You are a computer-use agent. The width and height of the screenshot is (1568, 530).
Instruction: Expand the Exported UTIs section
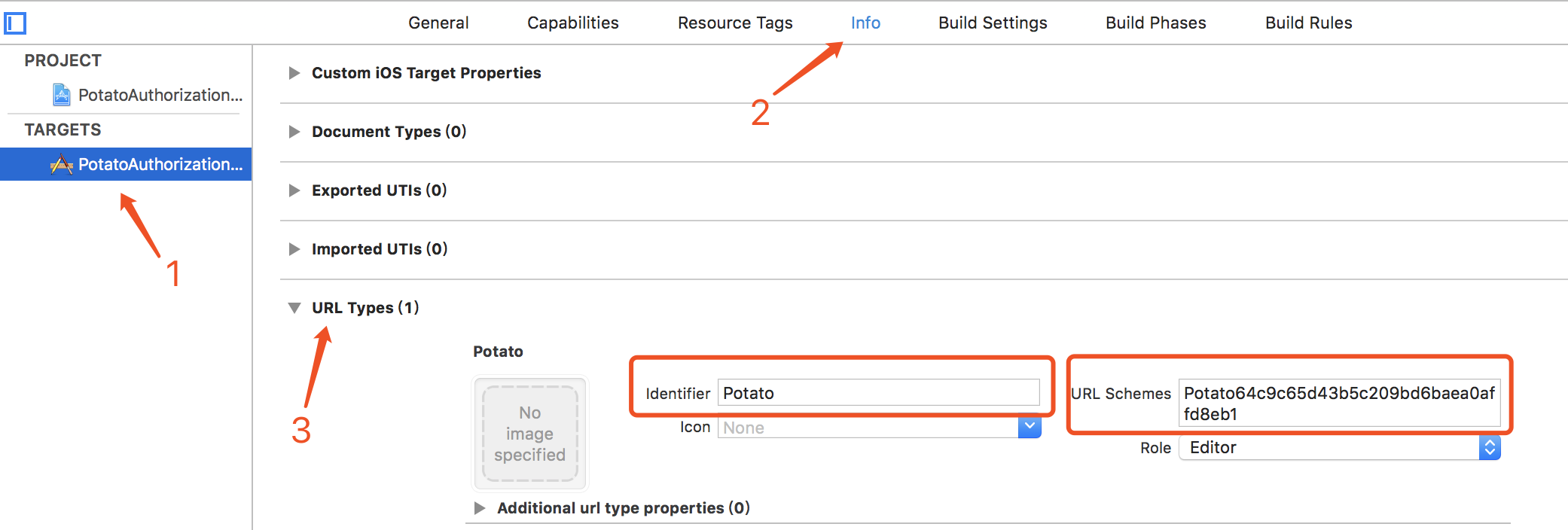pyautogui.click(x=294, y=190)
